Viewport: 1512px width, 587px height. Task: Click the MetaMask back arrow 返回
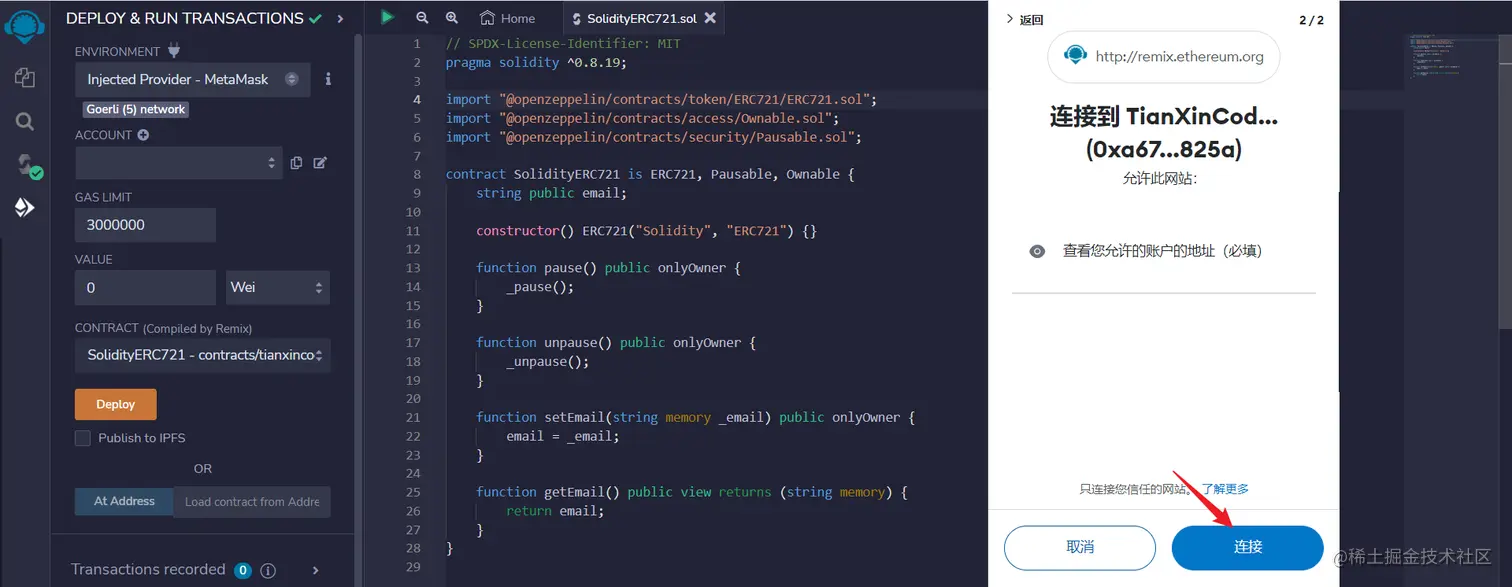pyautogui.click(x=1024, y=20)
